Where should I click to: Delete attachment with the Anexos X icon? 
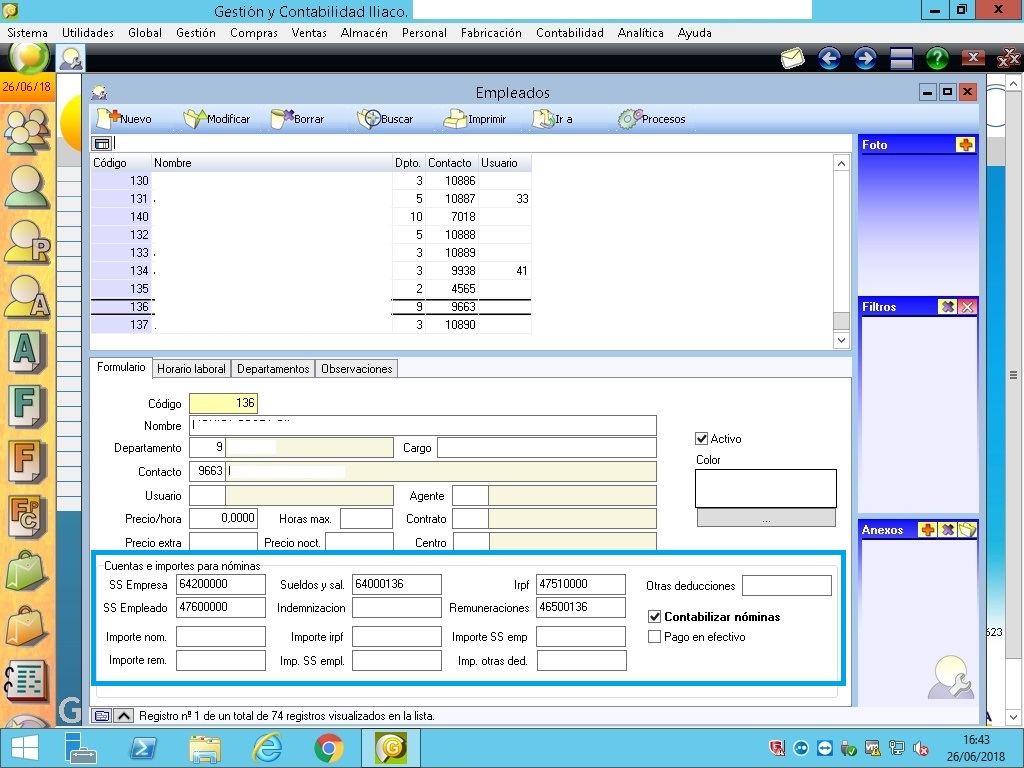[948, 529]
